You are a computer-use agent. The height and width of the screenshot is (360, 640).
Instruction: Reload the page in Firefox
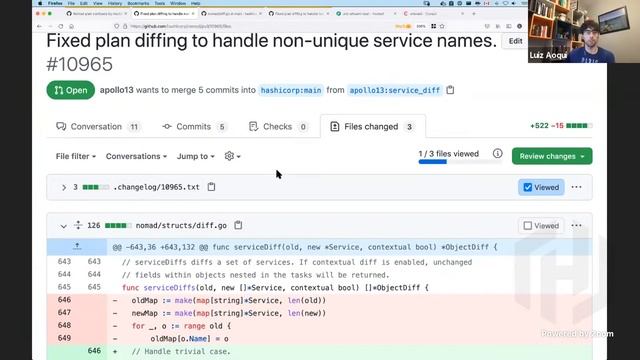pyautogui.click(x=60, y=26)
